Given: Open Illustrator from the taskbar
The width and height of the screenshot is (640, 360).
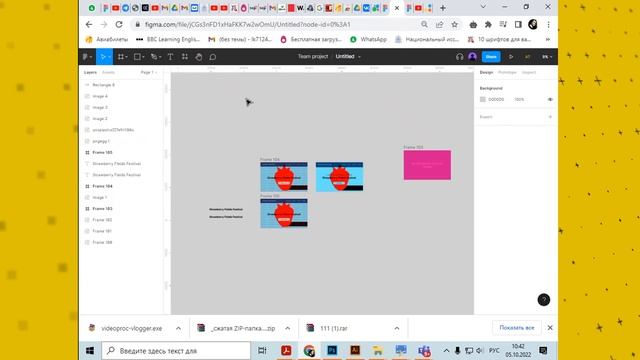Looking at the screenshot, I should pyautogui.click(x=355, y=350).
